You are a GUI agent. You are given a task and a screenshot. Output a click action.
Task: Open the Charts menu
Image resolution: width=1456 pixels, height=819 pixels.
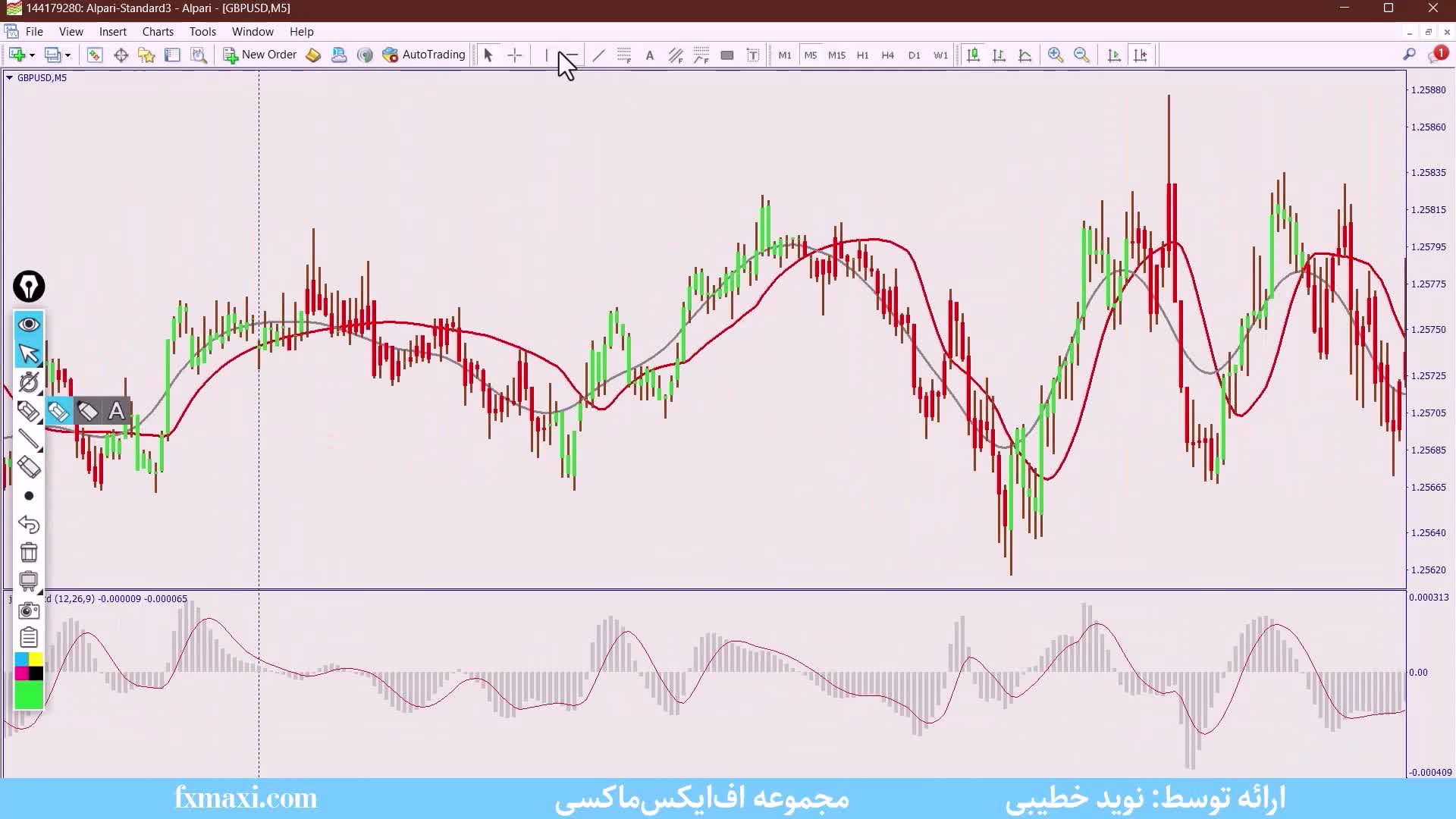click(x=158, y=32)
